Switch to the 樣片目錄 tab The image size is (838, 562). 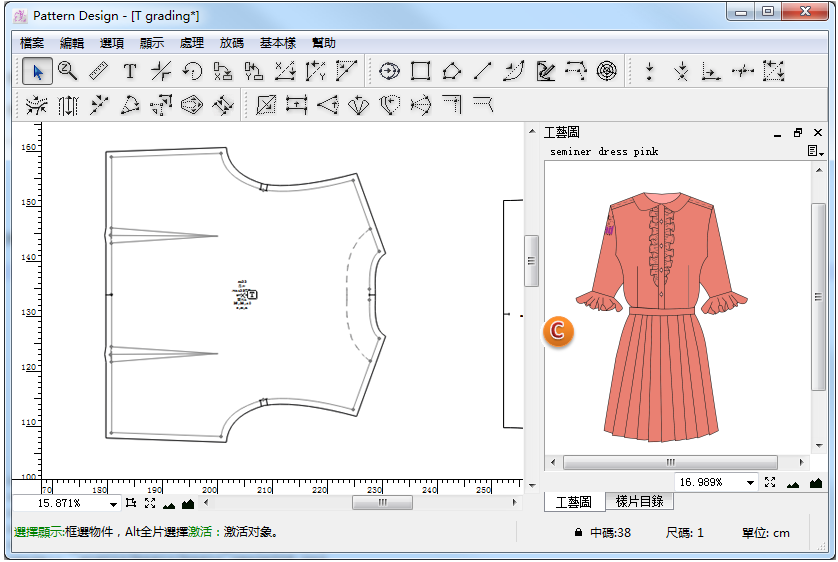pos(639,502)
